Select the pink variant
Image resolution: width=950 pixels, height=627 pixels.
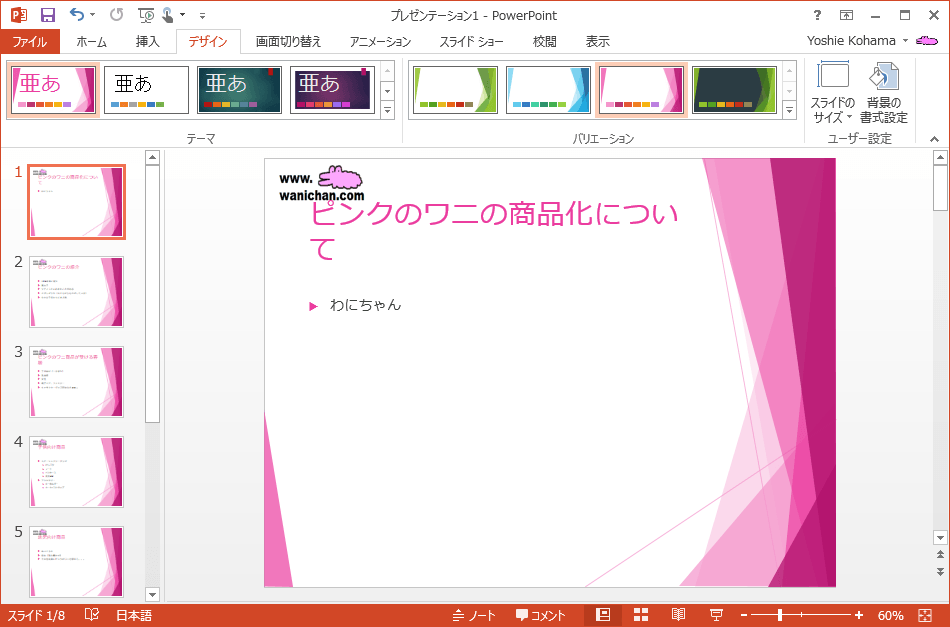[x=641, y=90]
